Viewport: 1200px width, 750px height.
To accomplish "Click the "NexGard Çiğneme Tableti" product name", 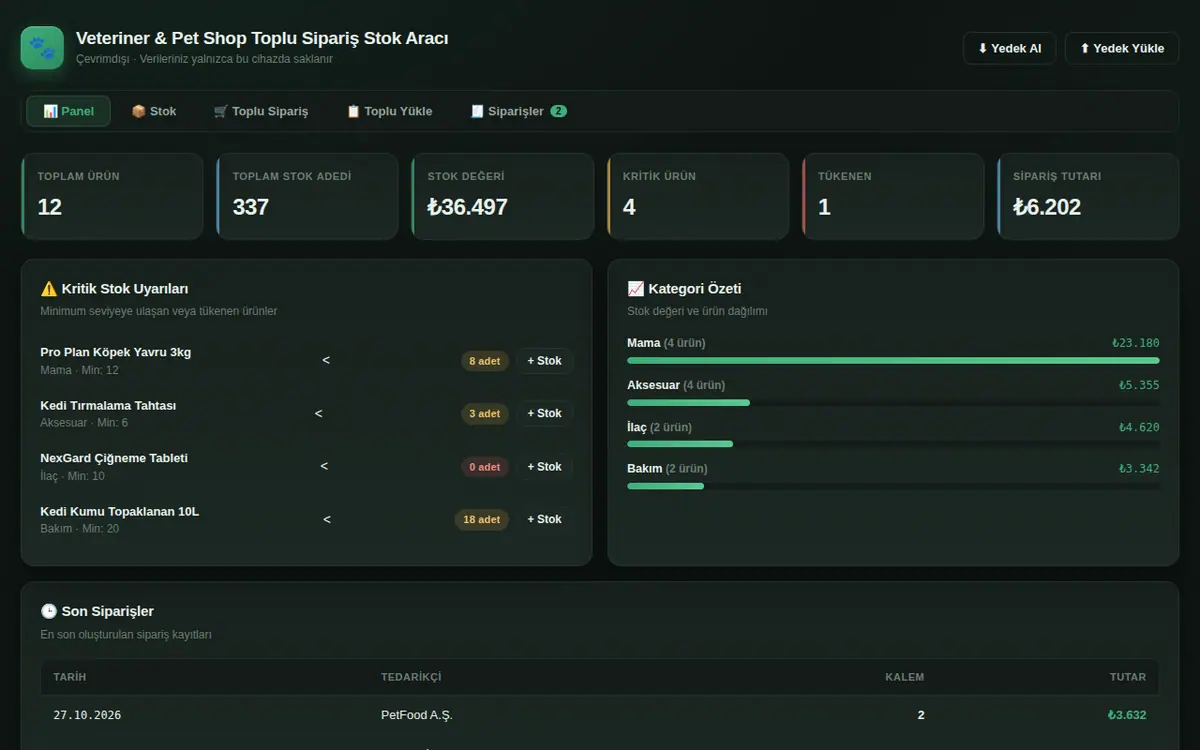I will (114, 458).
